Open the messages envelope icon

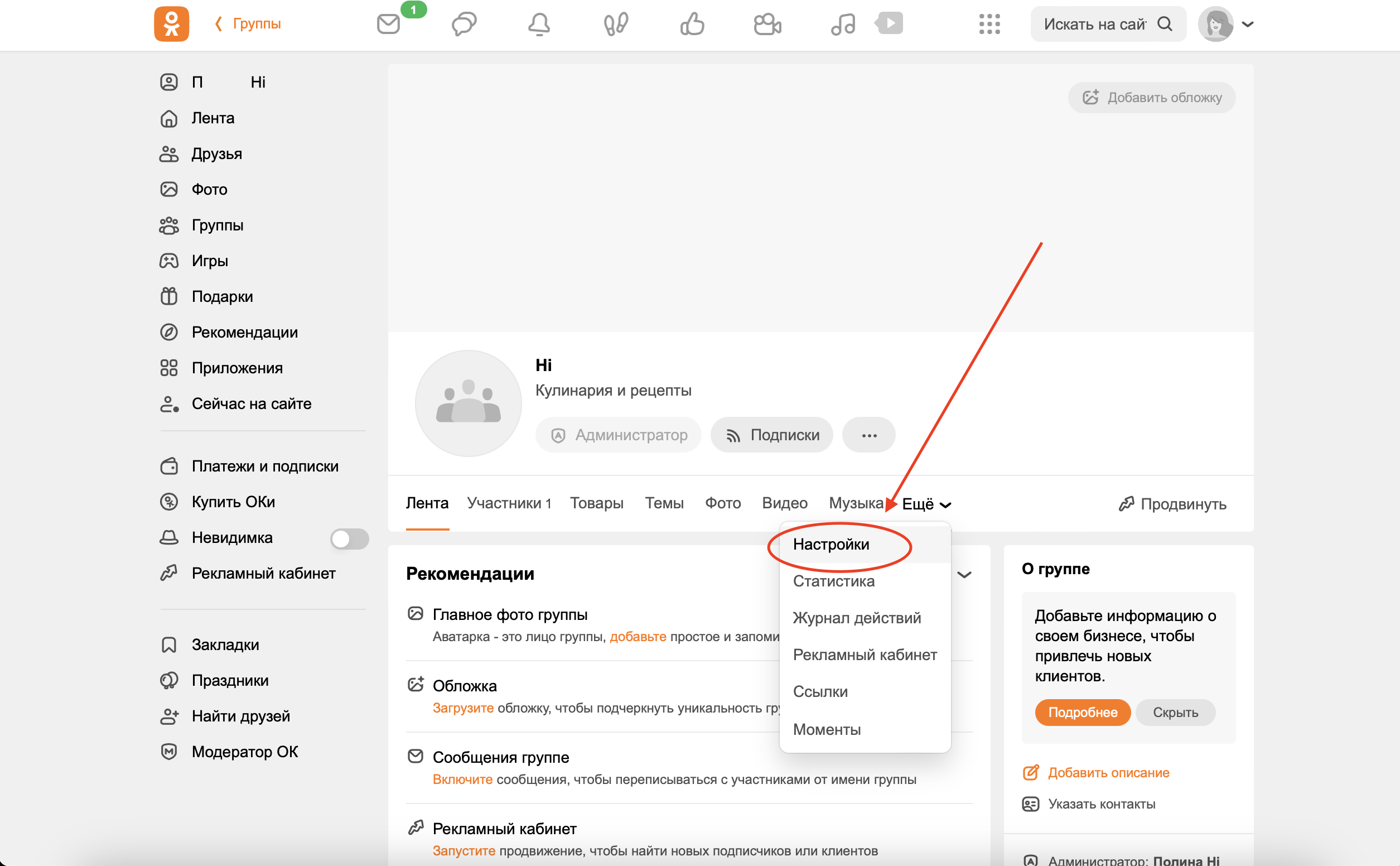[388, 24]
